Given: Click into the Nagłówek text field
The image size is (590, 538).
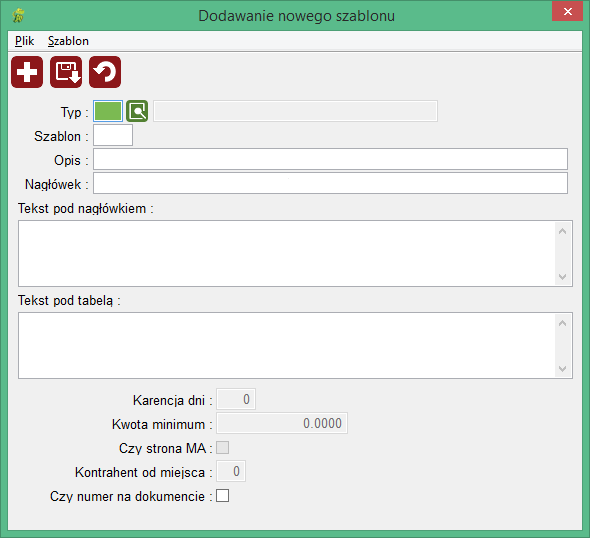Looking at the screenshot, I should pos(330,183).
